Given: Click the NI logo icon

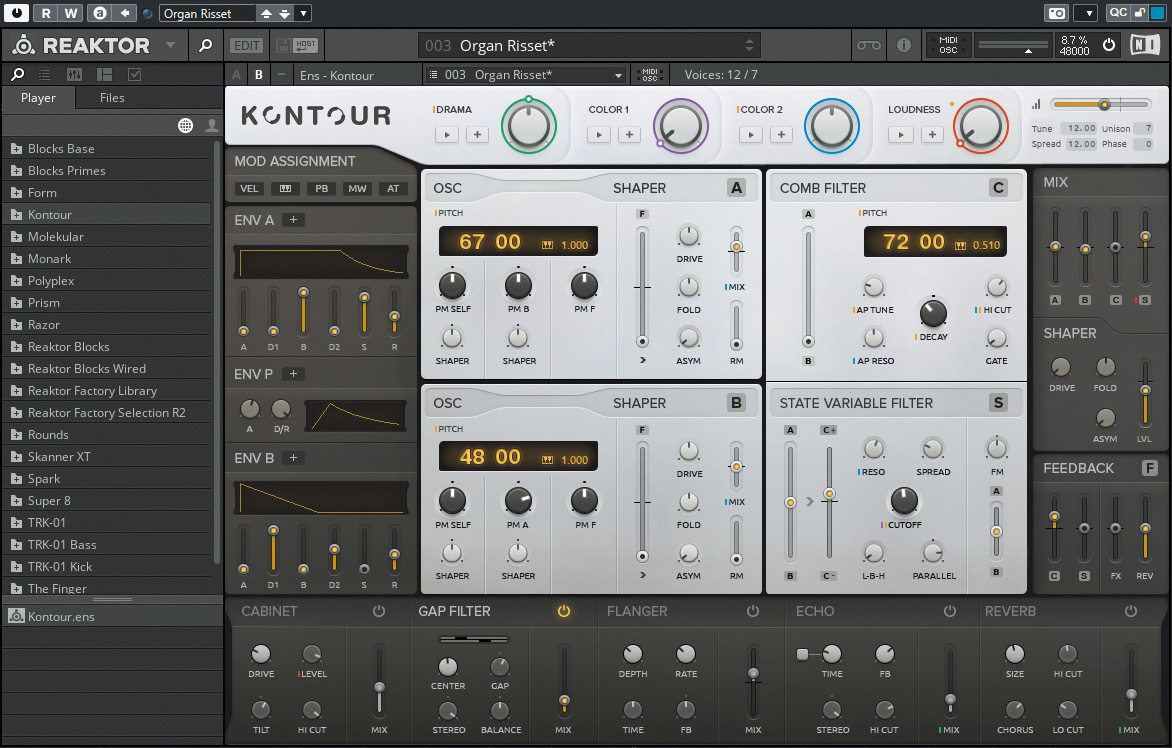Looking at the screenshot, I should (1145, 45).
